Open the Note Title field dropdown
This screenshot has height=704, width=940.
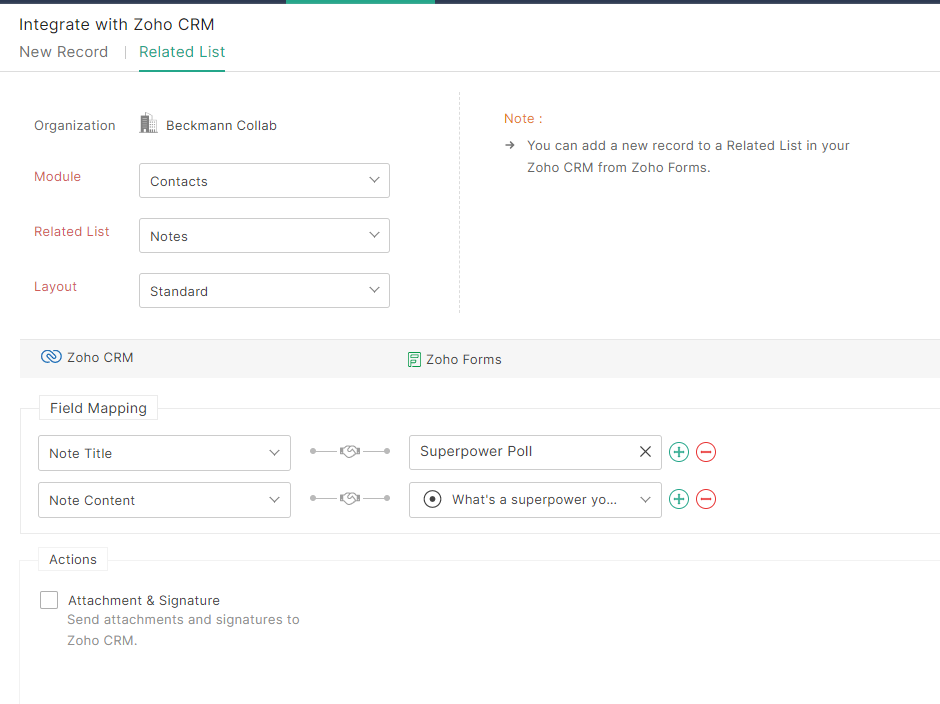coord(164,453)
